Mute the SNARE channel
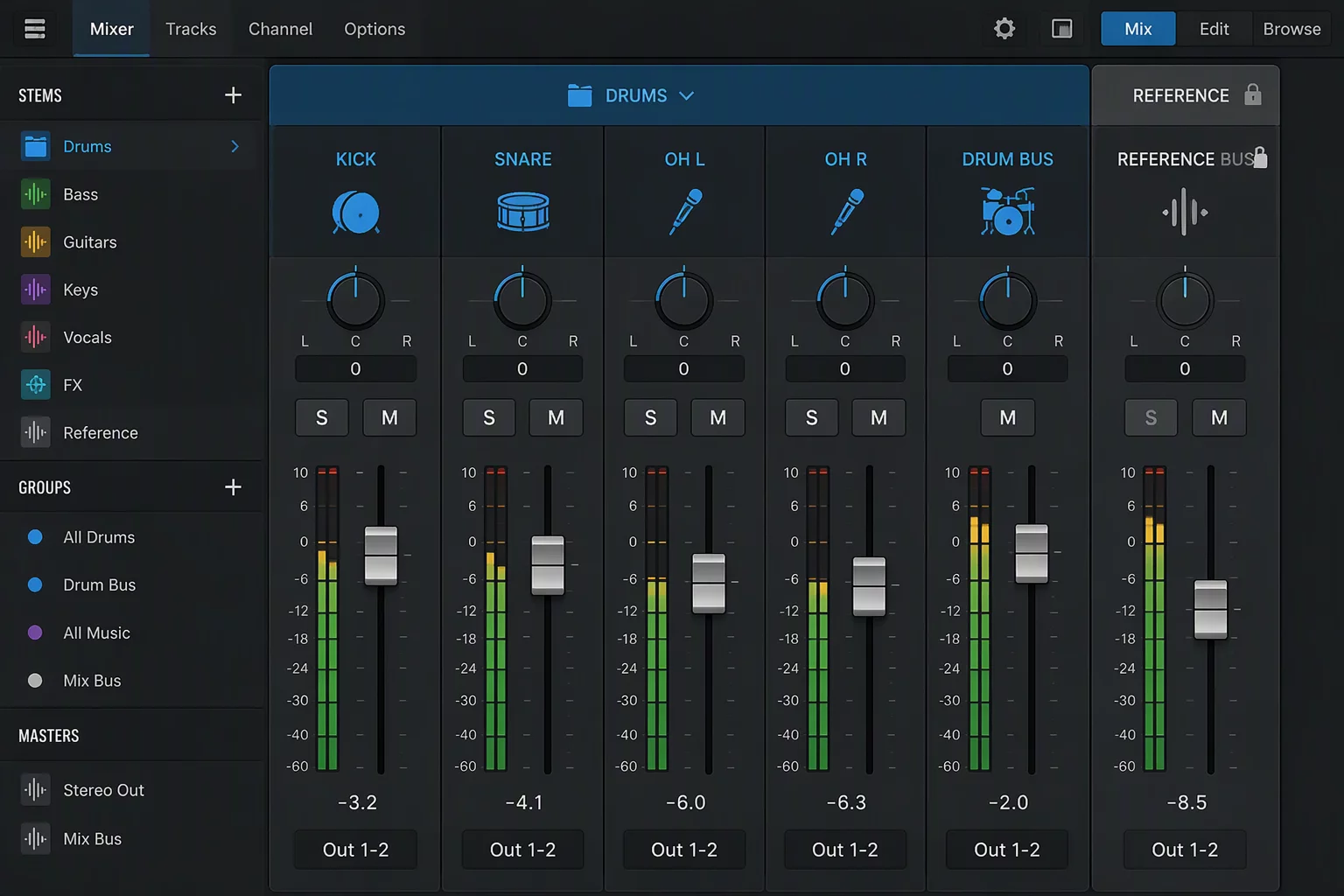This screenshot has height=896, width=1344. 556,418
